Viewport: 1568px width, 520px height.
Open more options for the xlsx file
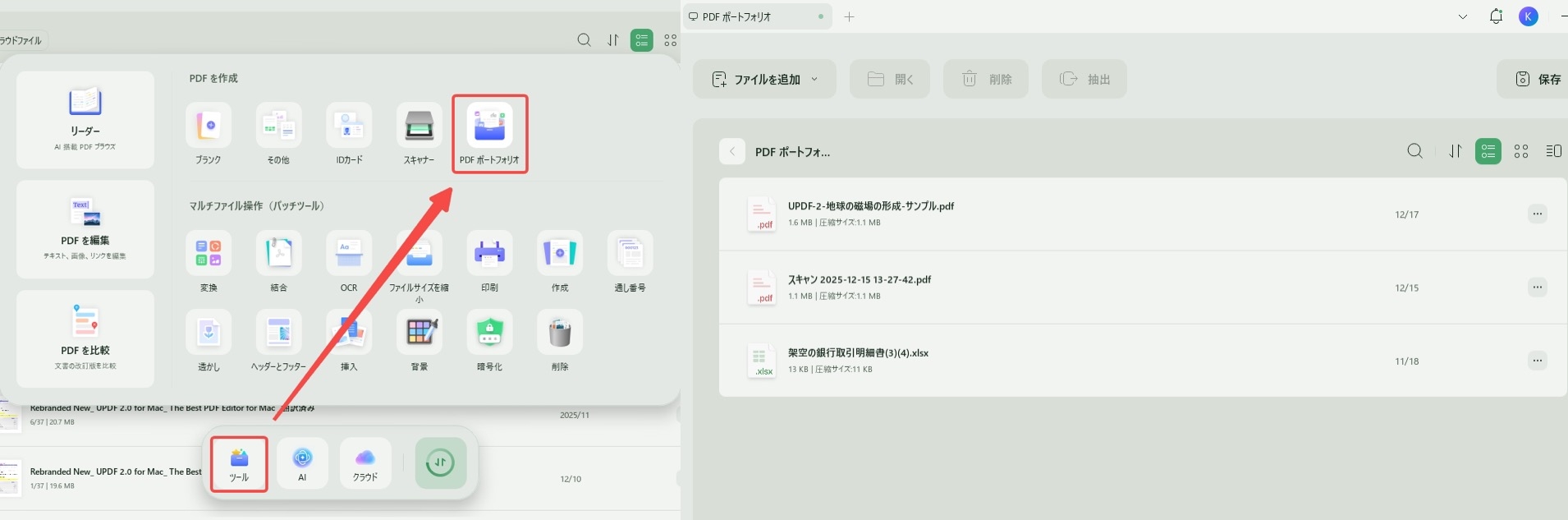click(1538, 361)
